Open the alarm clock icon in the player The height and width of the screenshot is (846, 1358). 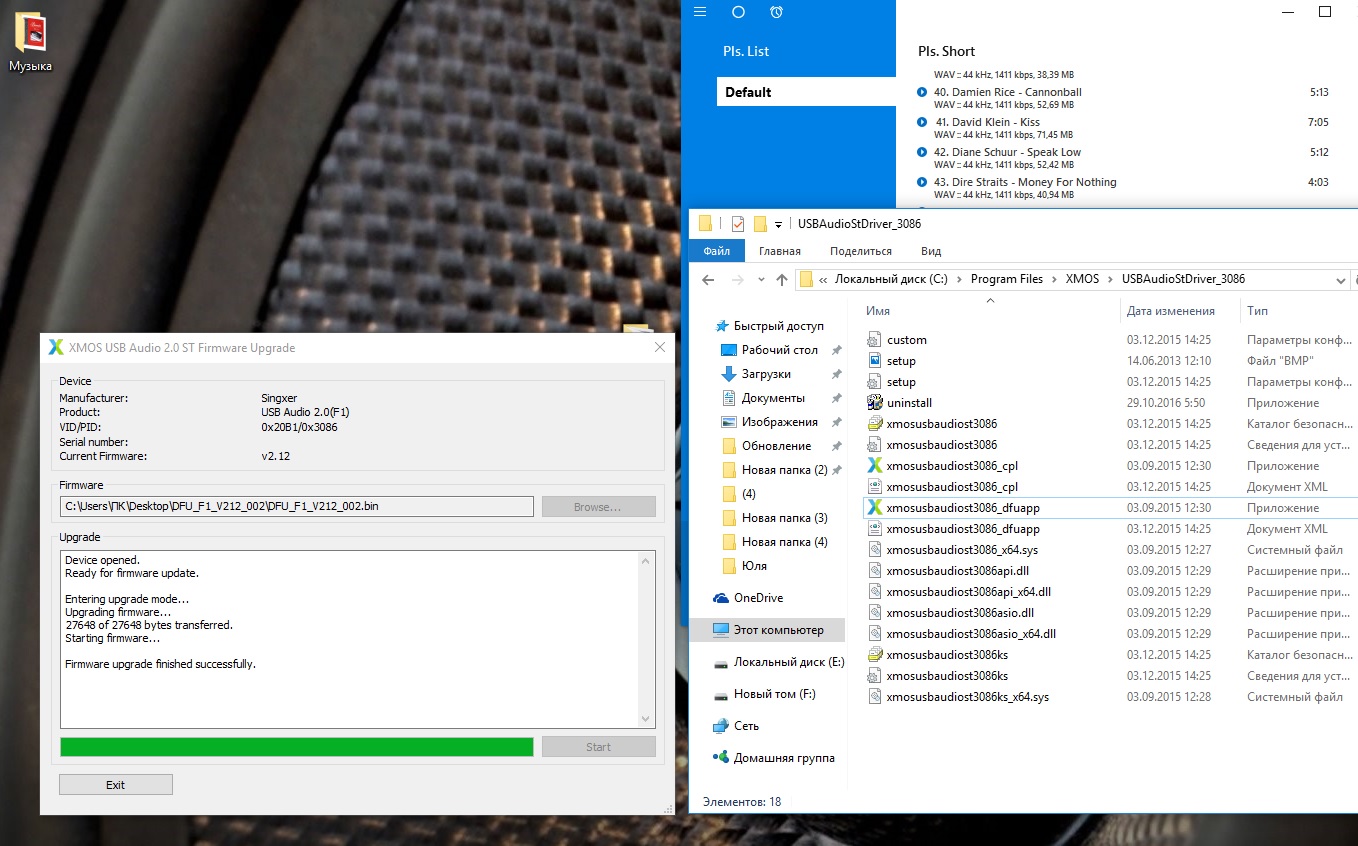coord(776,12)
